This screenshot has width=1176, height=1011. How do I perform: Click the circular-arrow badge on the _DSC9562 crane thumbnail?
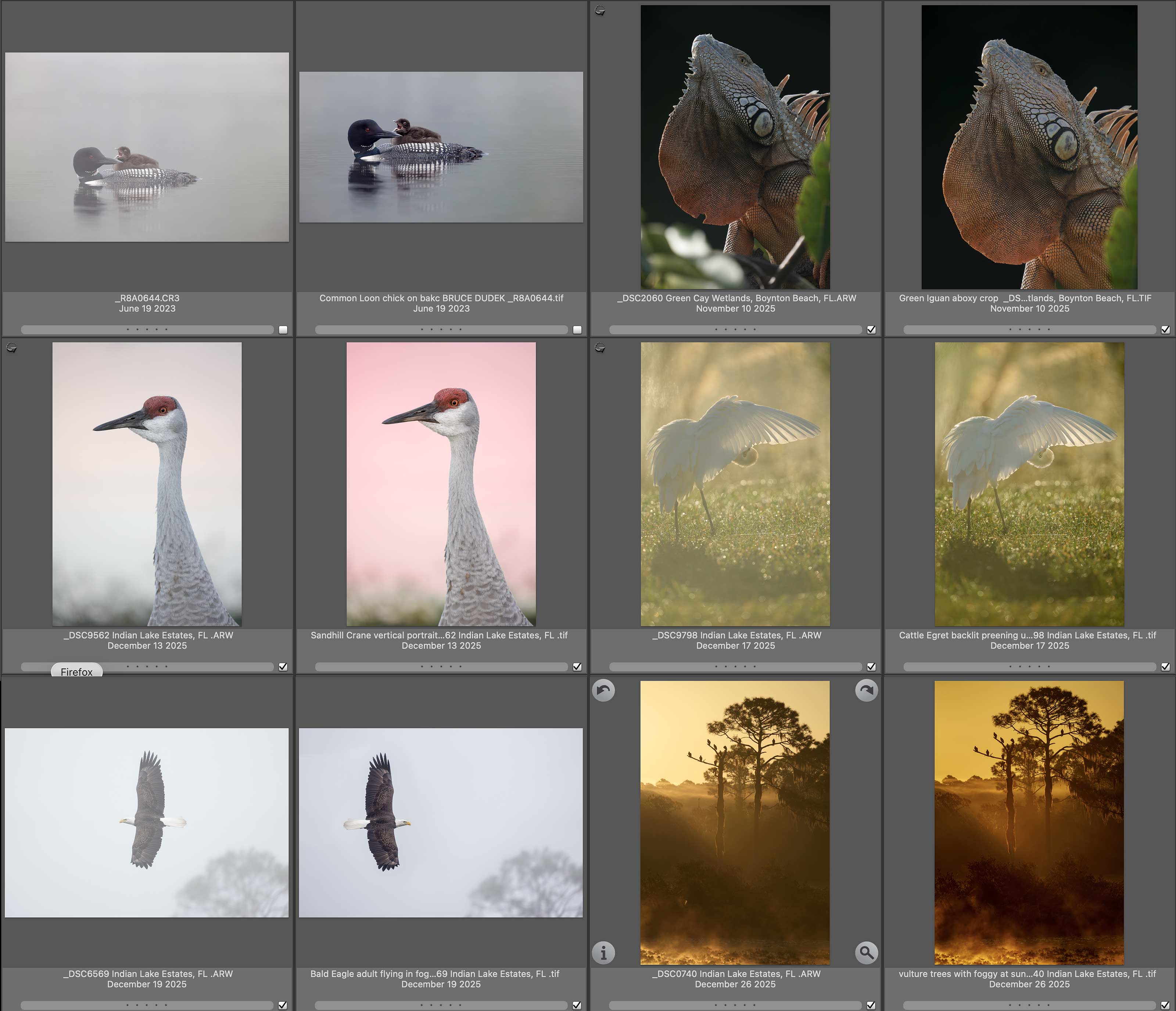(x=11, y=348)
